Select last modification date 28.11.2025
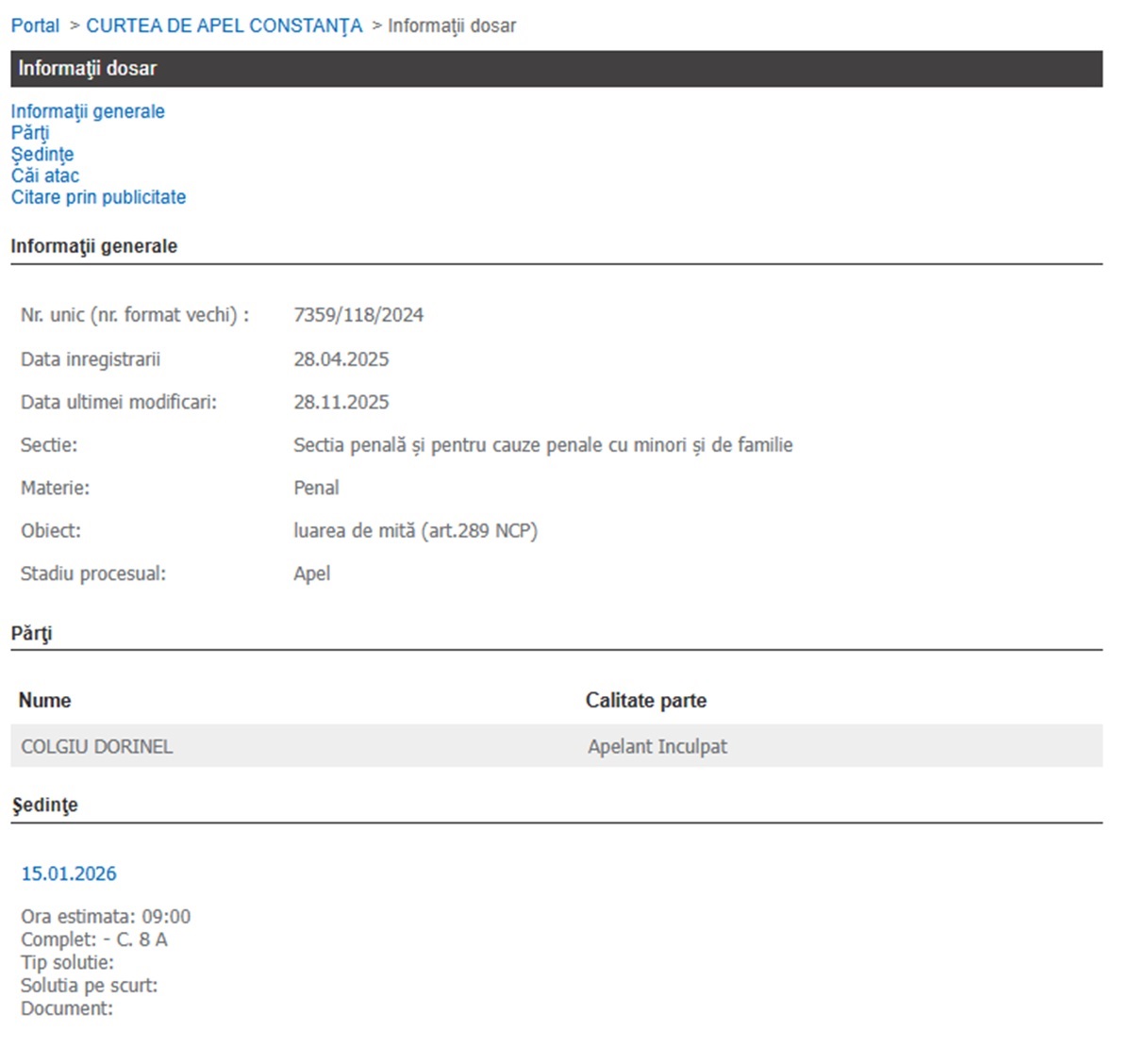The width and height of the screenshot is (1132, 1064). click(x=341, y=402)
